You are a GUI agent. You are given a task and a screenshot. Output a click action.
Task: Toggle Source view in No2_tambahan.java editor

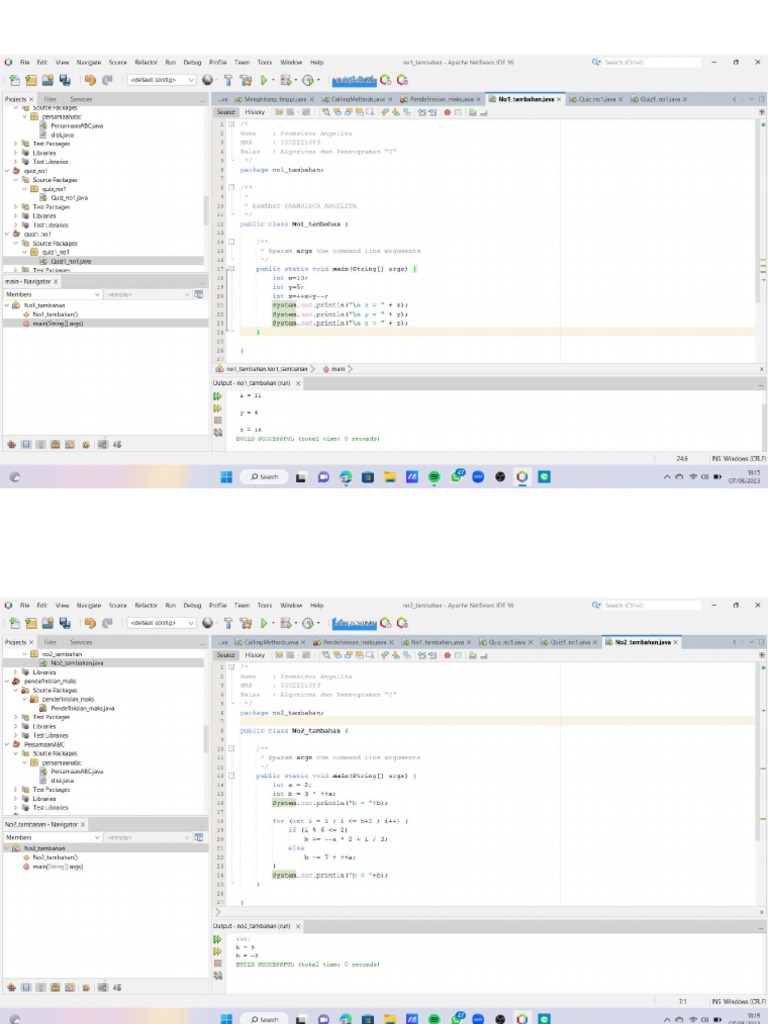[x=227, y=655]
